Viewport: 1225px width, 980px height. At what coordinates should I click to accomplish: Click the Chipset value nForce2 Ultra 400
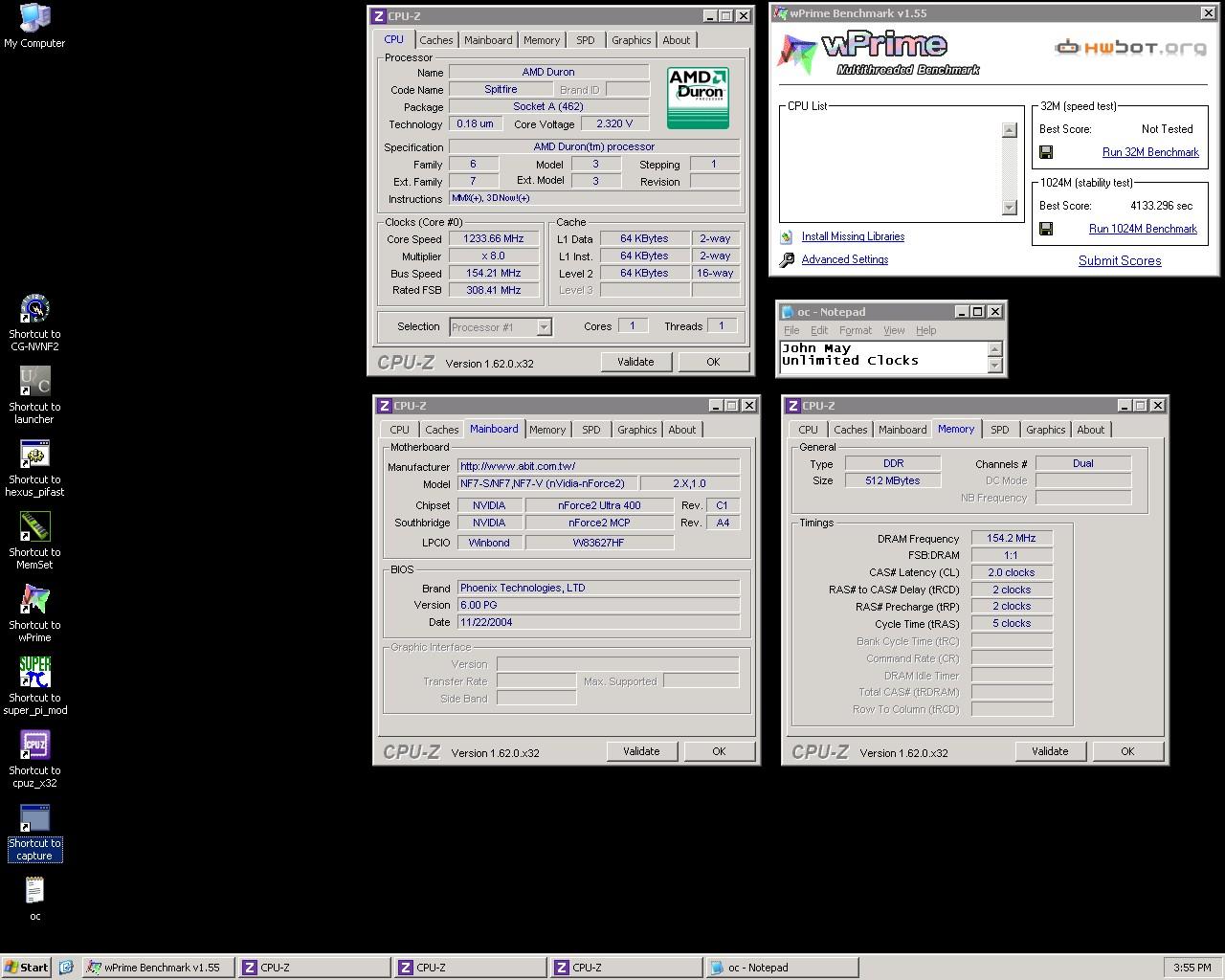(x=599, y=506)
